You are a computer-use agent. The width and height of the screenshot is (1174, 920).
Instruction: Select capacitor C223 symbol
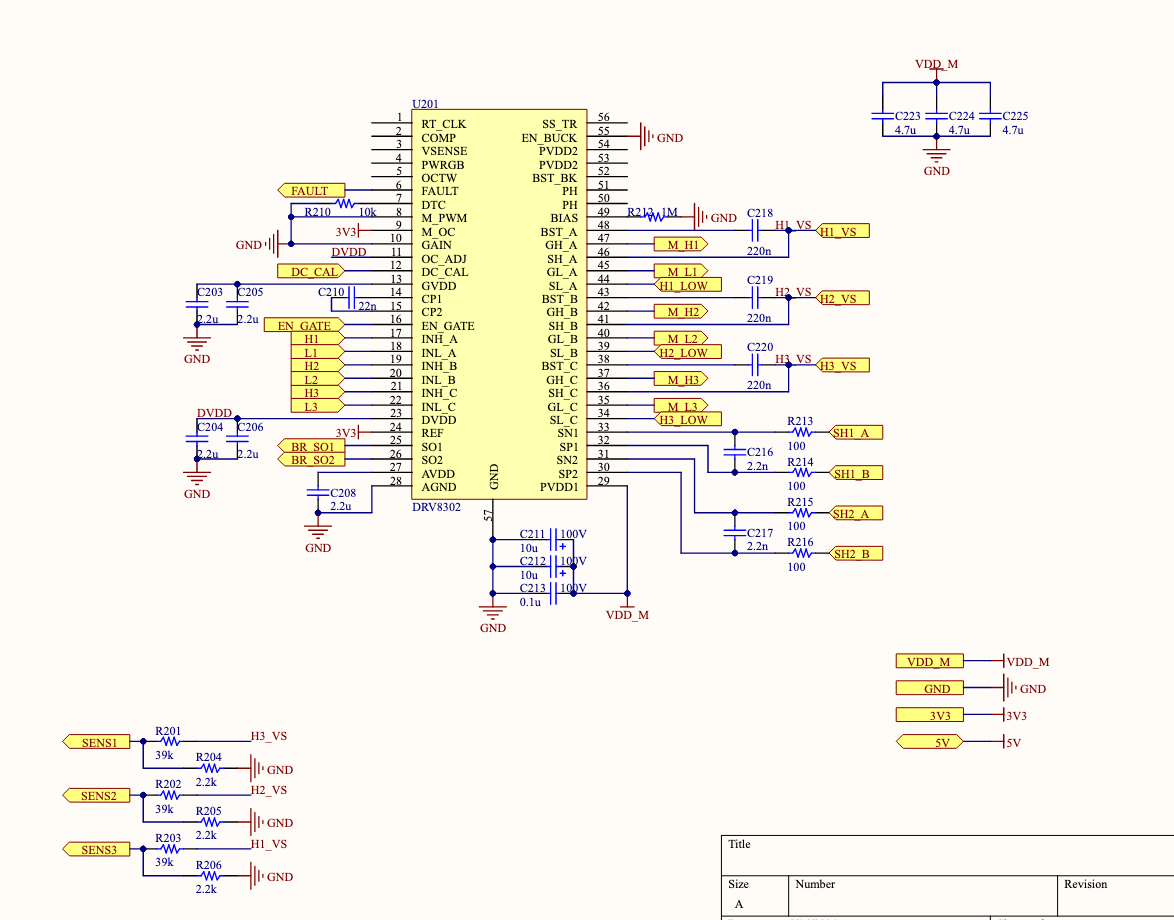(x=881, y=116)
